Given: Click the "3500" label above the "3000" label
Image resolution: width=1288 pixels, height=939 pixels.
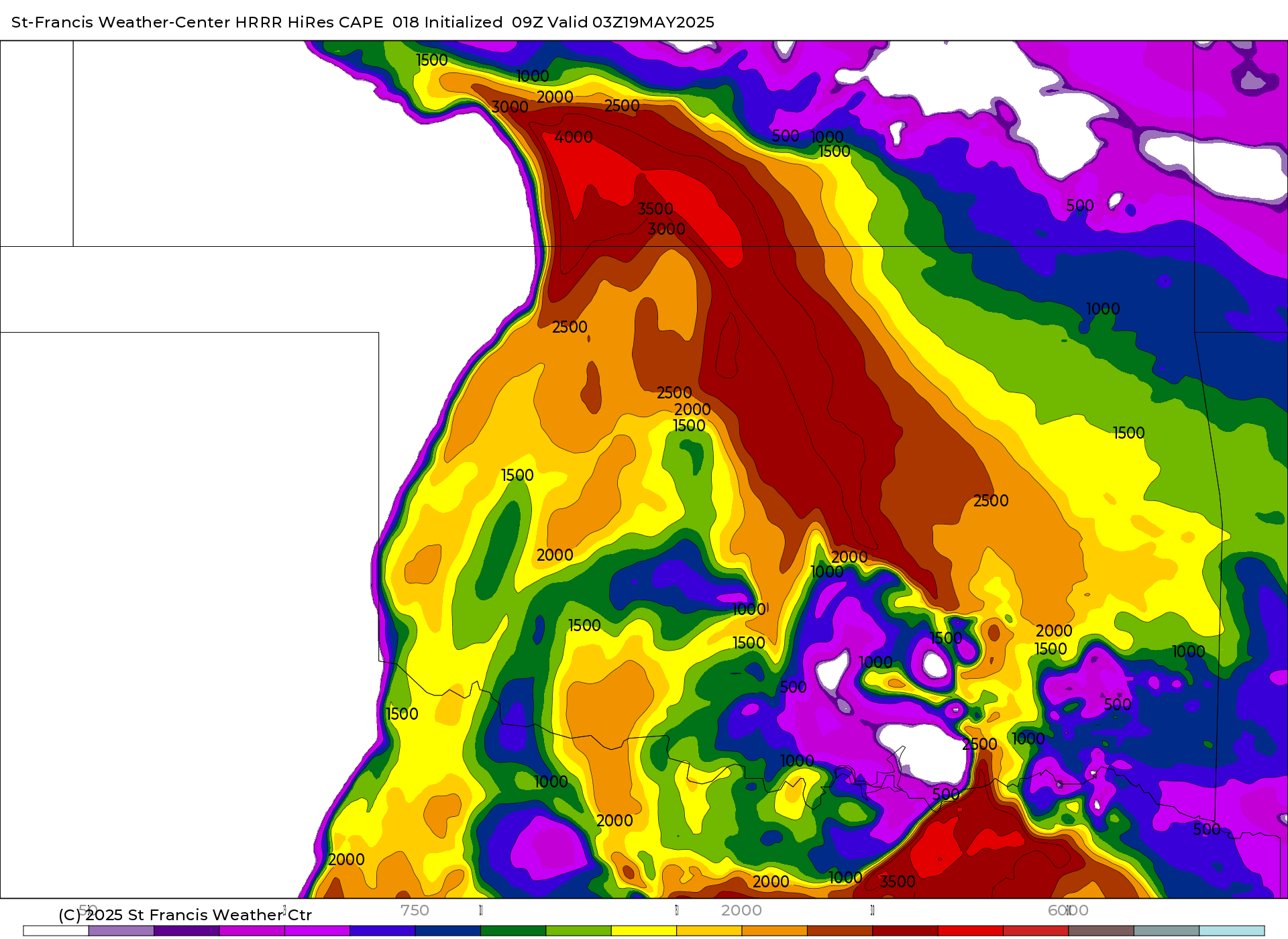Looking at the screenshot, I should pos(655,209).
